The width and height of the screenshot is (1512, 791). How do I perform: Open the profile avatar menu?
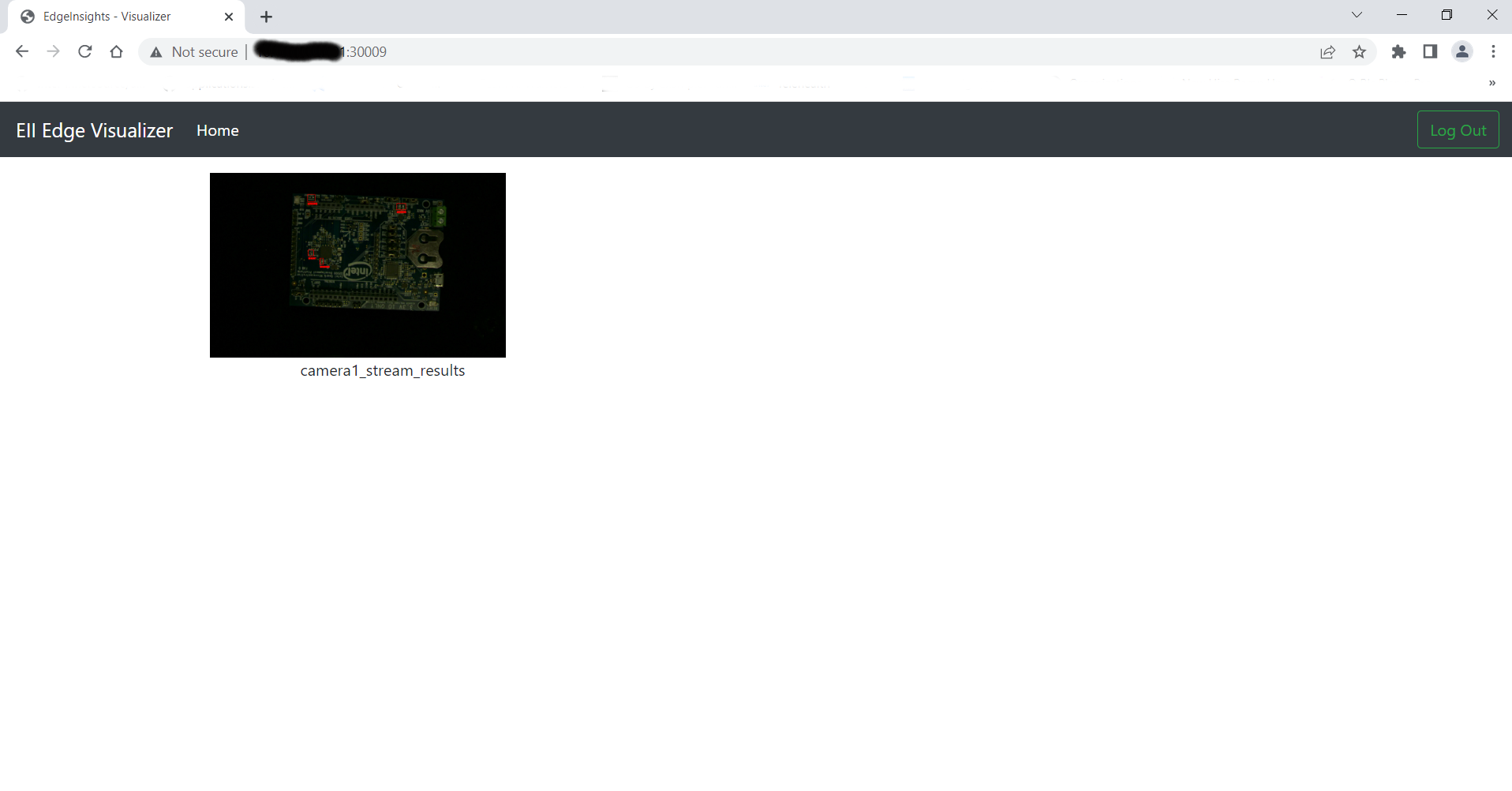pyautogui.click(x=1462, y=52)
